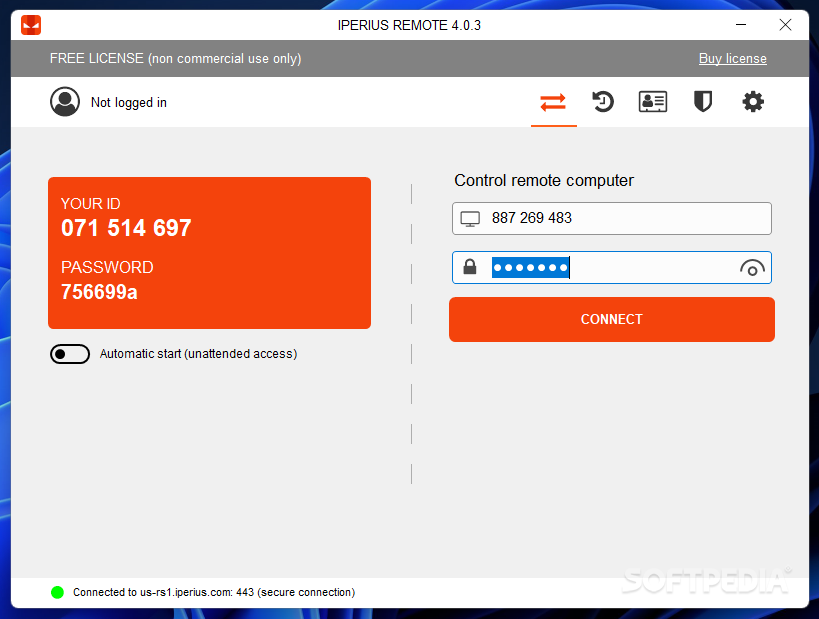The width and height of the screenshot is (819, 619).
Task: Focus the remote ID field 887 269 483
Action: point(612,218)
